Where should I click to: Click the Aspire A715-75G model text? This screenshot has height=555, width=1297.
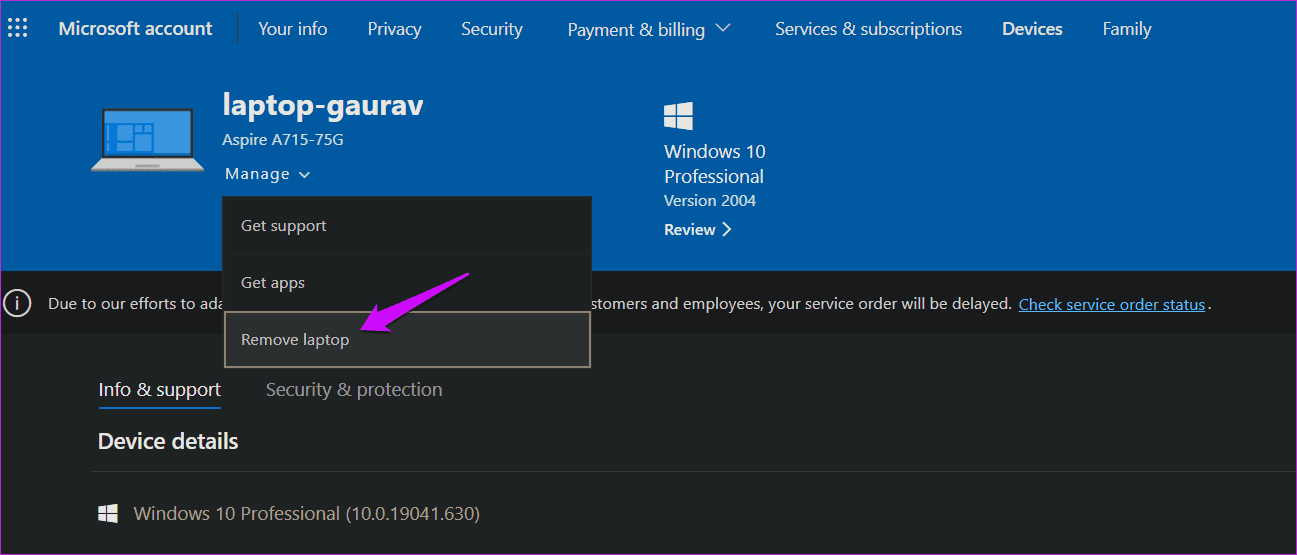click(x=283, y=140)
